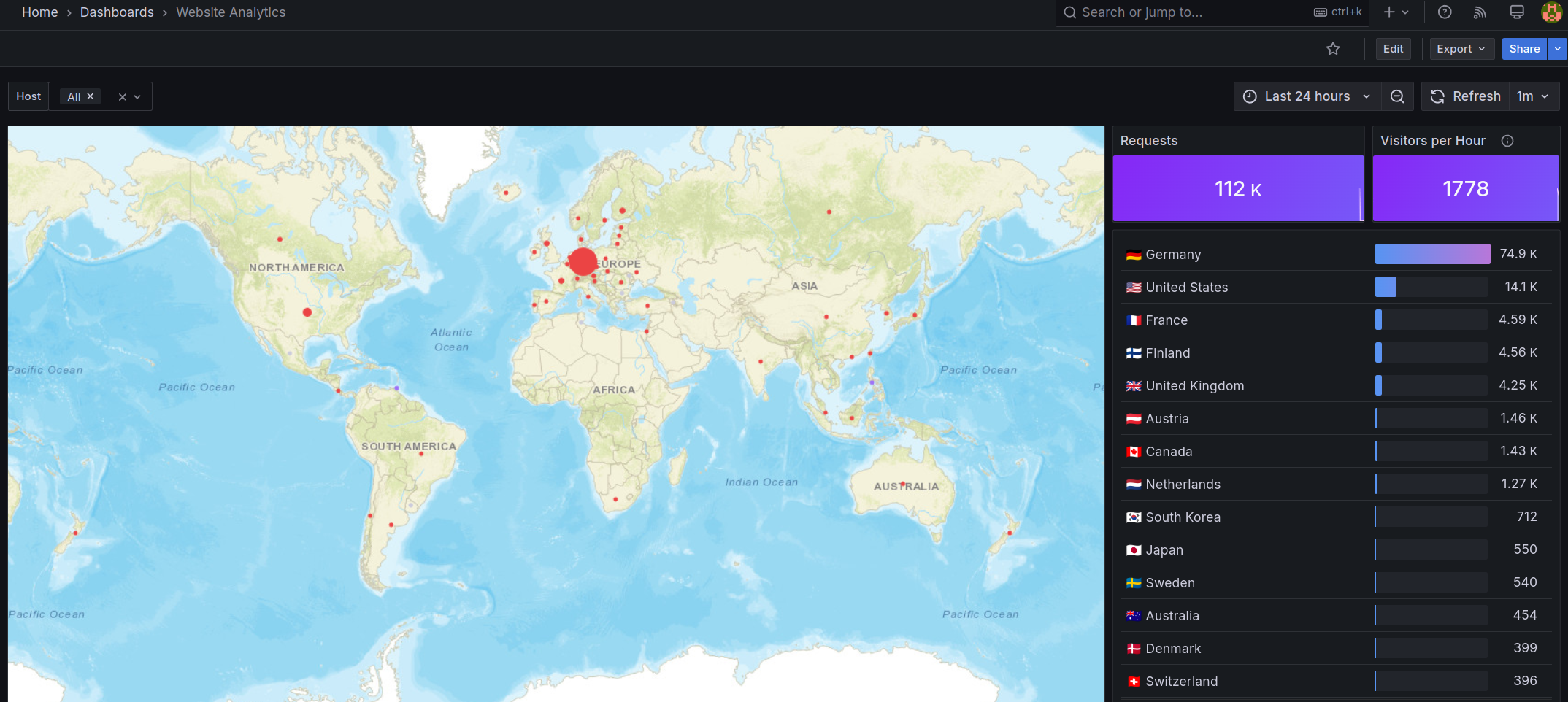Screen dimensions: 1568x702
Task: Expand the Host variable dropdown
Action: click(x=137, y=96)
